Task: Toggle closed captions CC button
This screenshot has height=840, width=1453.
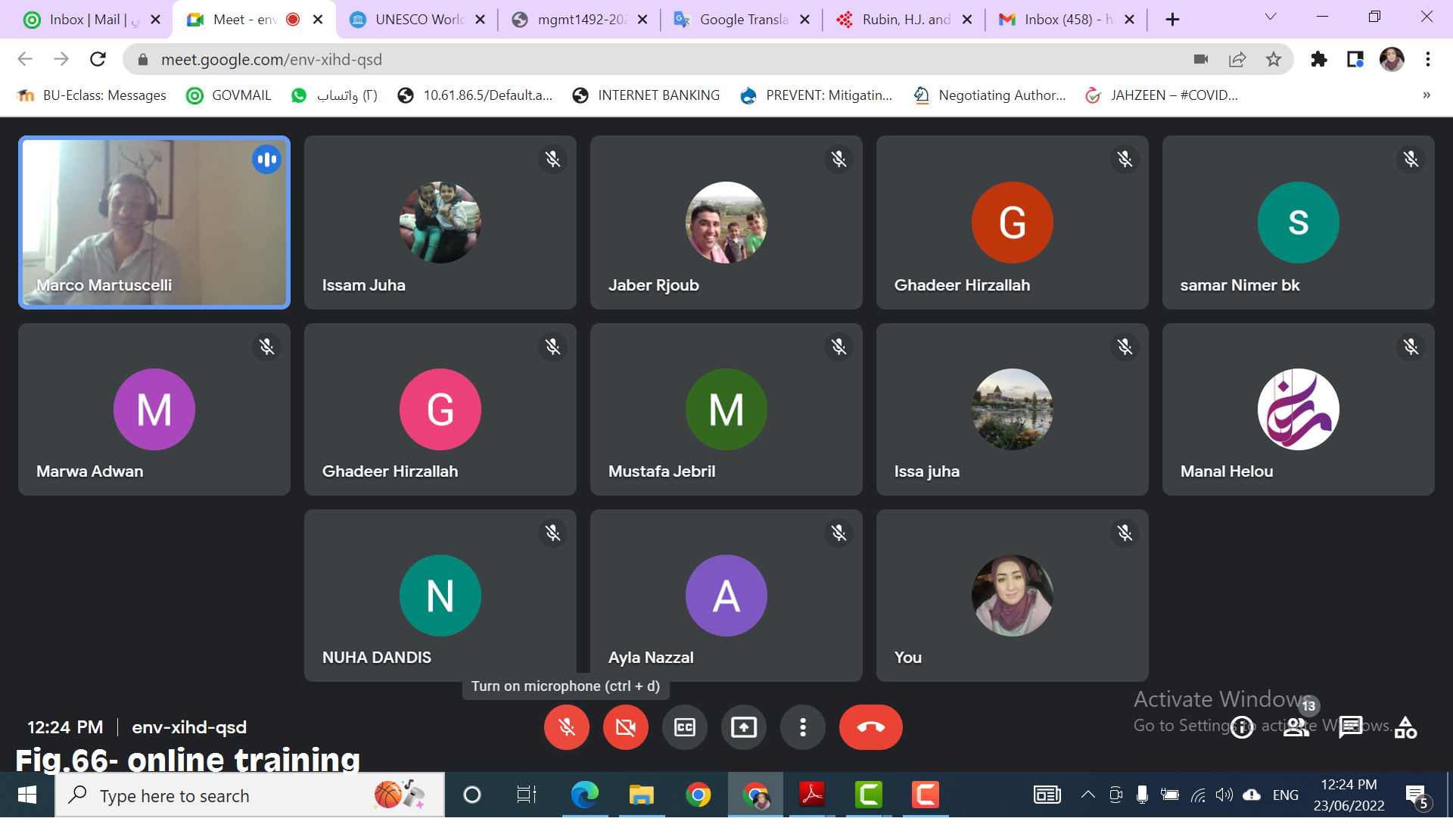Action: (x=684, y=727)
